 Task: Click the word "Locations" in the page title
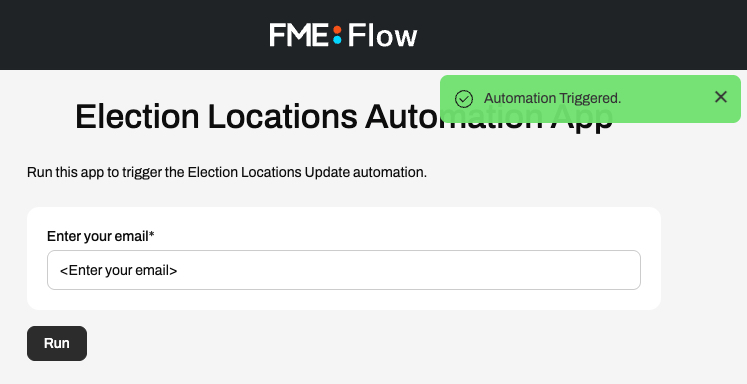[x=283, y=116]
